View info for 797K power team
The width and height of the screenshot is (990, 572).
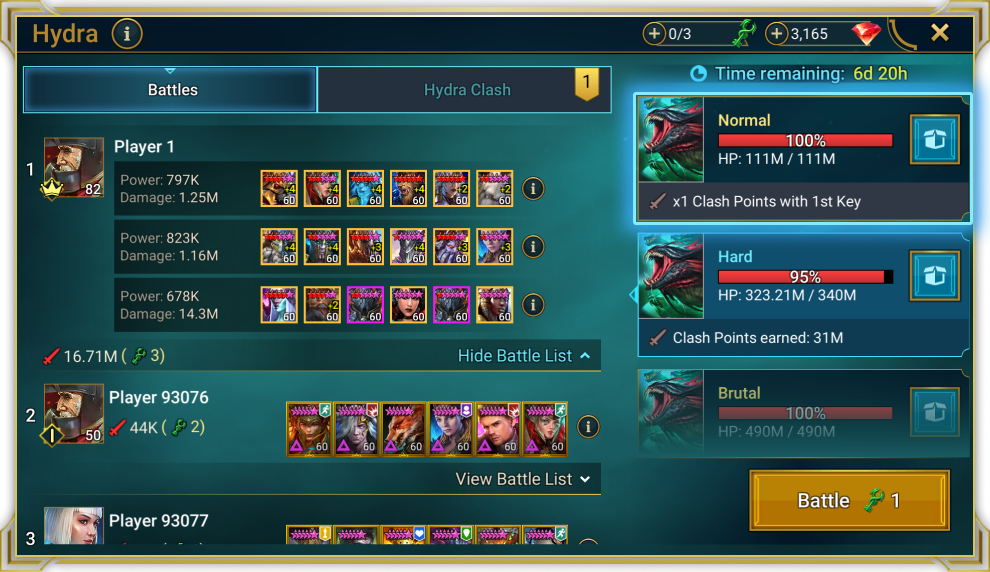tap(533, 189)
